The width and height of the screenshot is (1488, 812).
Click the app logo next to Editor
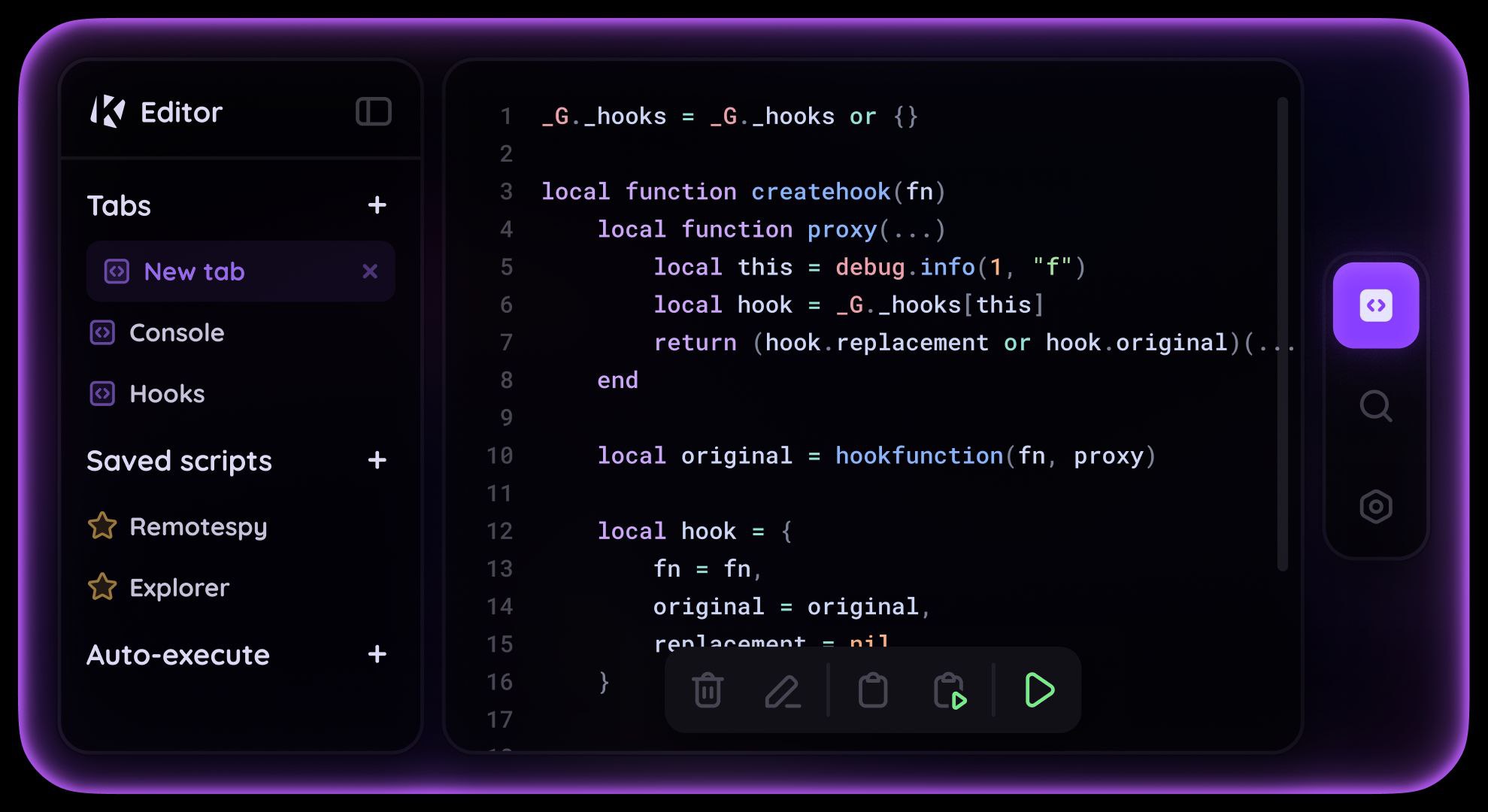pos(108,112)
